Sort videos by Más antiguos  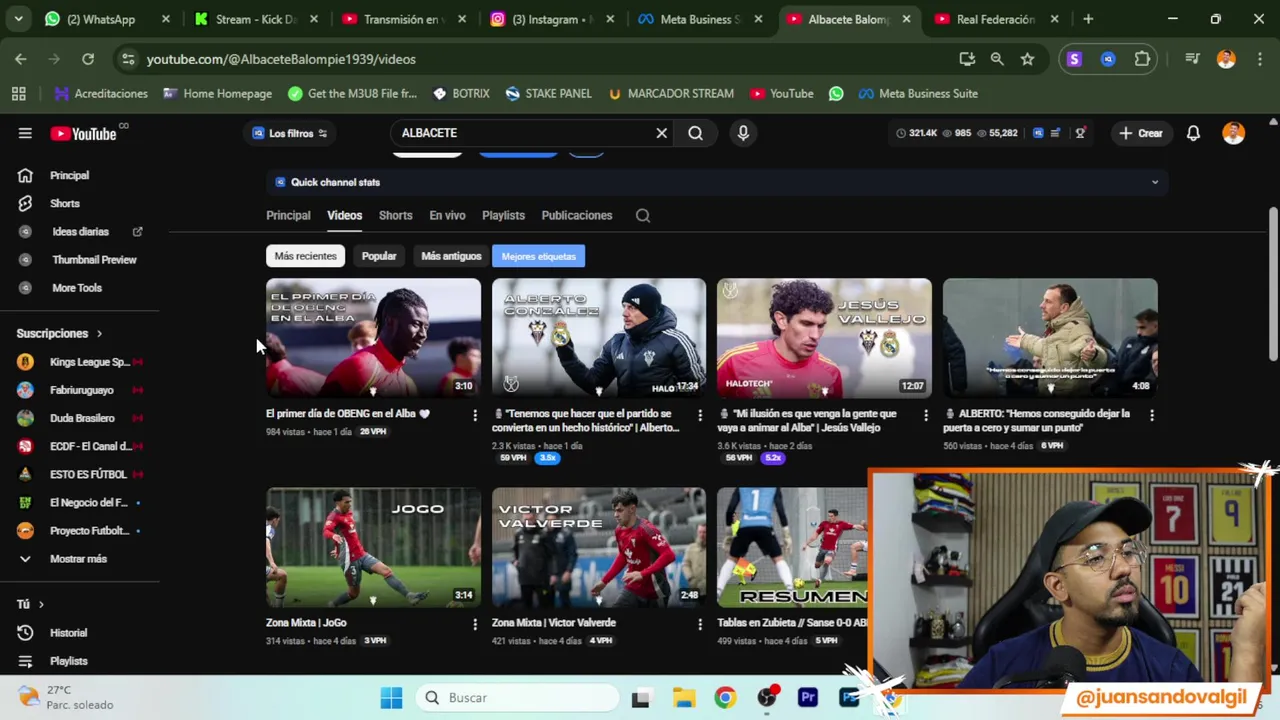coord(451,256)
